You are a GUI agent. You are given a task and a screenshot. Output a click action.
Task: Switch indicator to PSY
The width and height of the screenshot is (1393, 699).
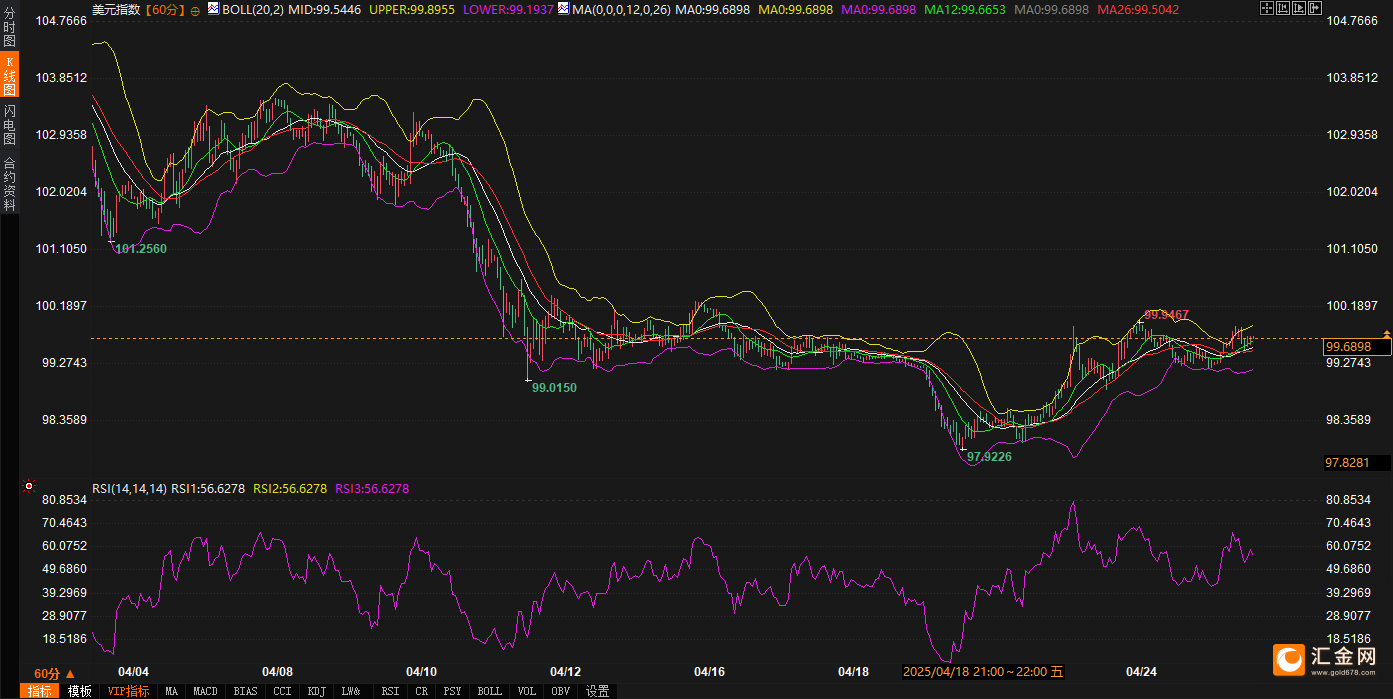(x=453, y=691)
